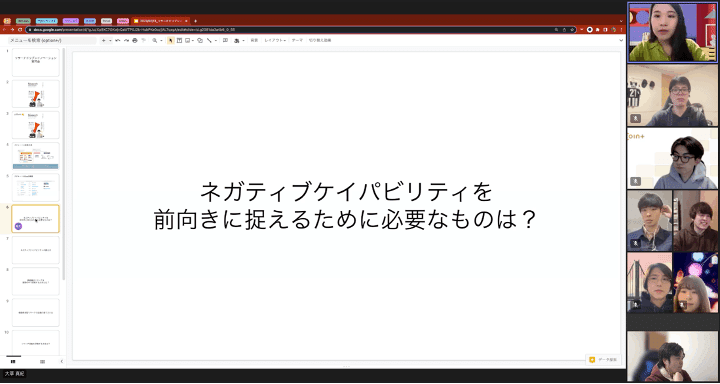This screenshot has width=720, height=384.
Task: Switch to grid view icon
Action: click(42, 361)
